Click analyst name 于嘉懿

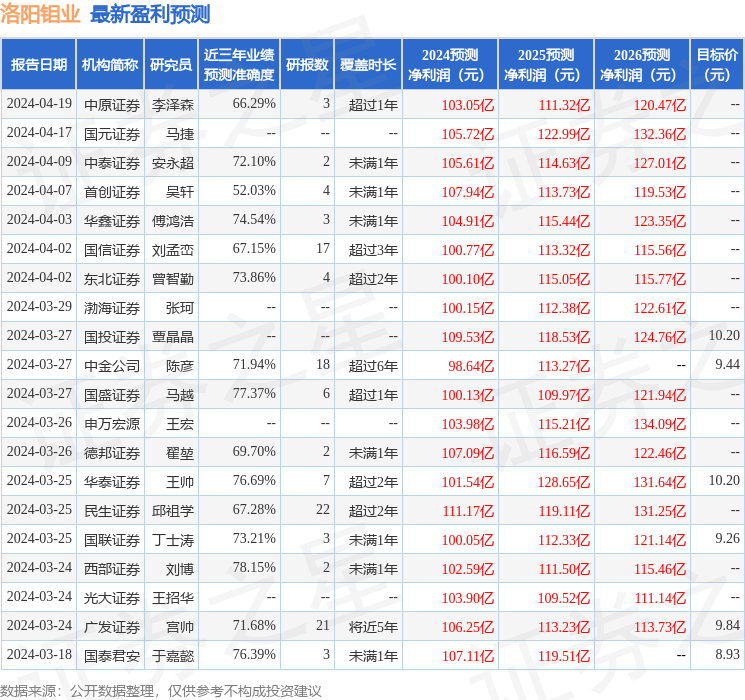click(x=173, y=656)
